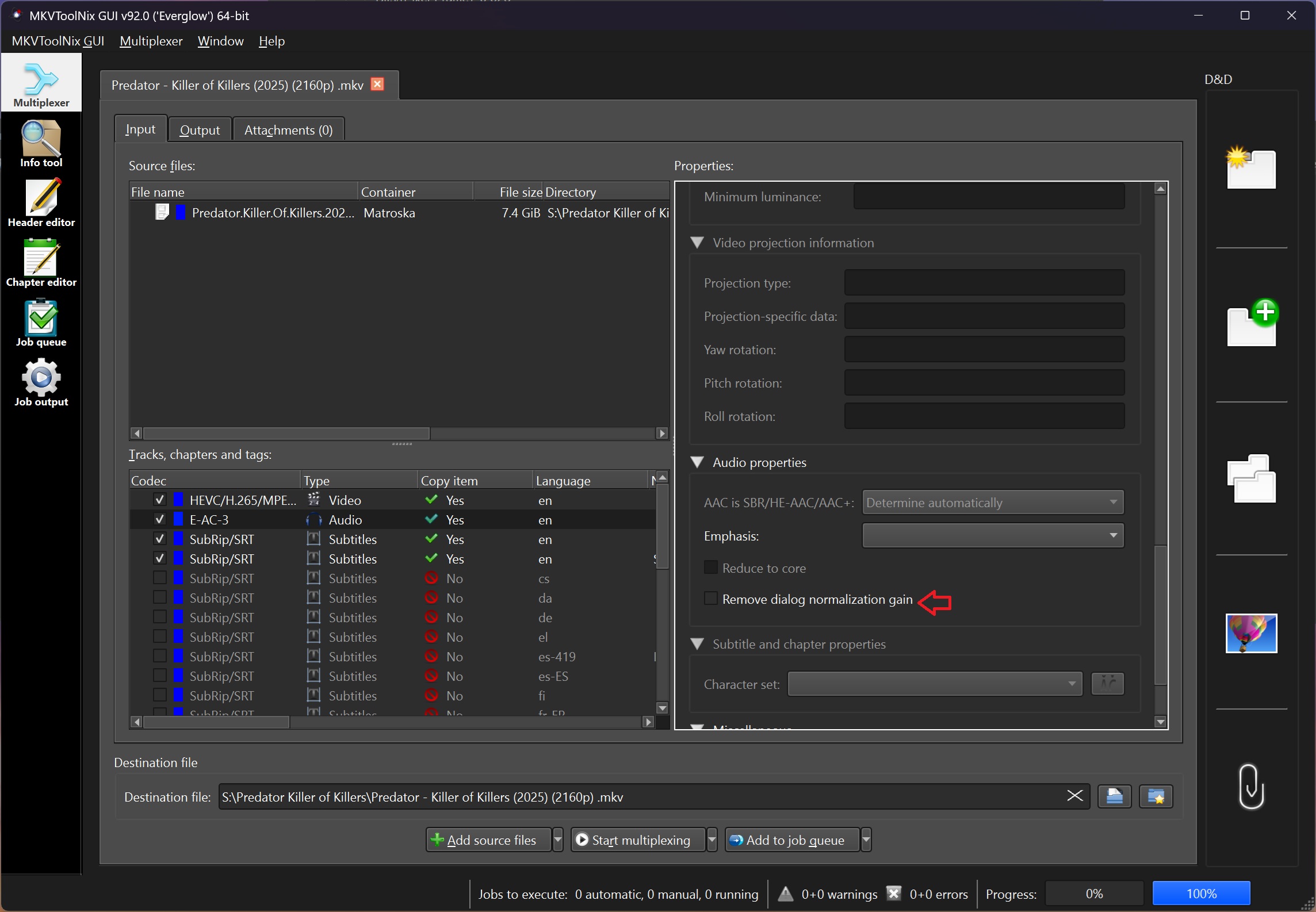Open the Add source files arrow menu

coord(557,840)
